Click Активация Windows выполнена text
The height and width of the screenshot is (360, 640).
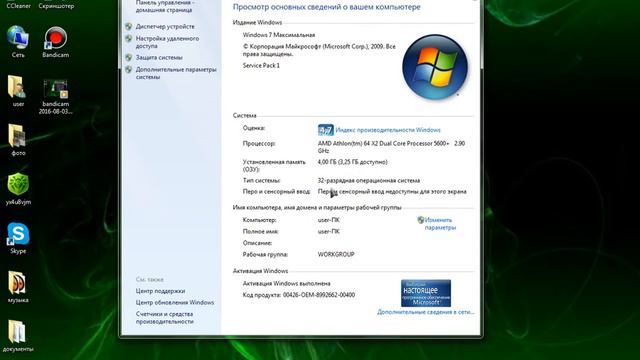287,283
